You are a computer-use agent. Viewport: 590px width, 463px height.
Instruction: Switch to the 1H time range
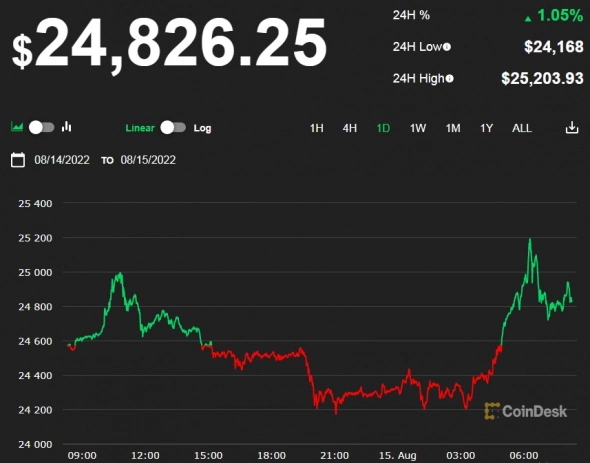pyautogui.click(x=316, y=128)
